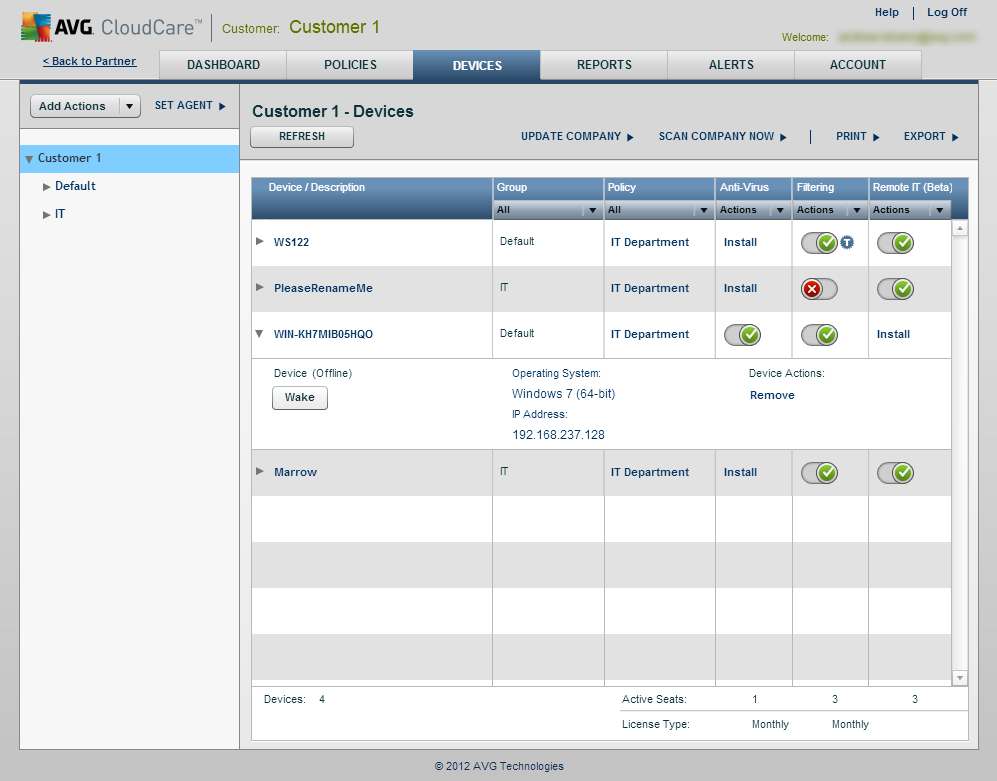Open the Alerts tab
The width and height of the screenshot is (997, 781).
(731, 65)
